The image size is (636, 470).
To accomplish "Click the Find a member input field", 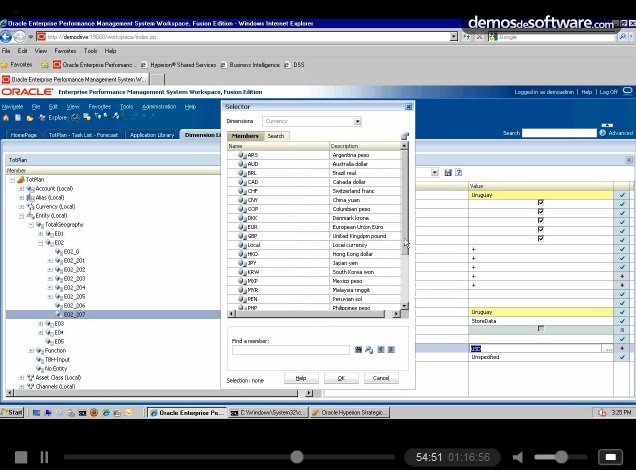I will point(290,350).
